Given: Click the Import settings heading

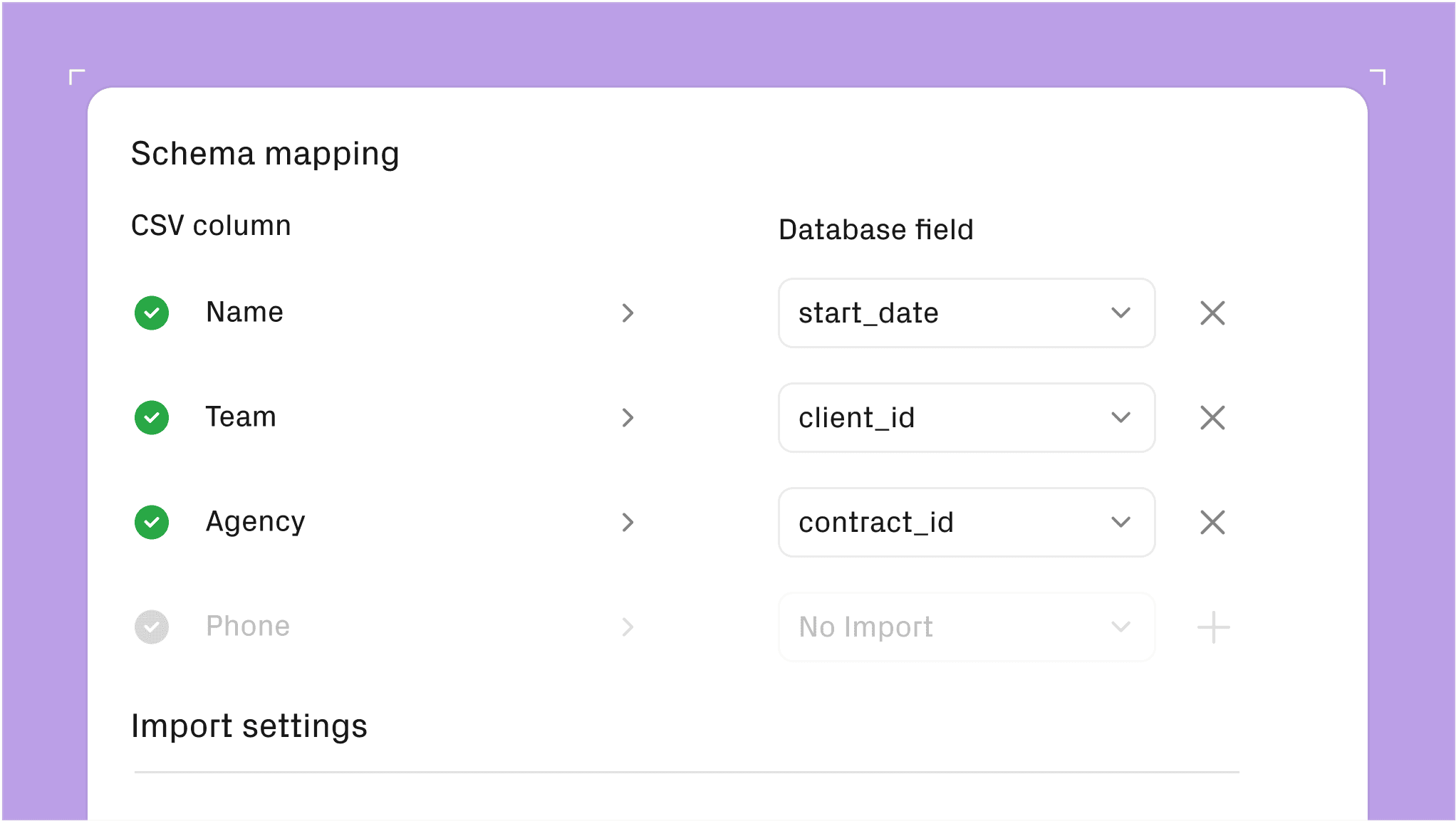Looking at the screenshot, I should point(249,726).
